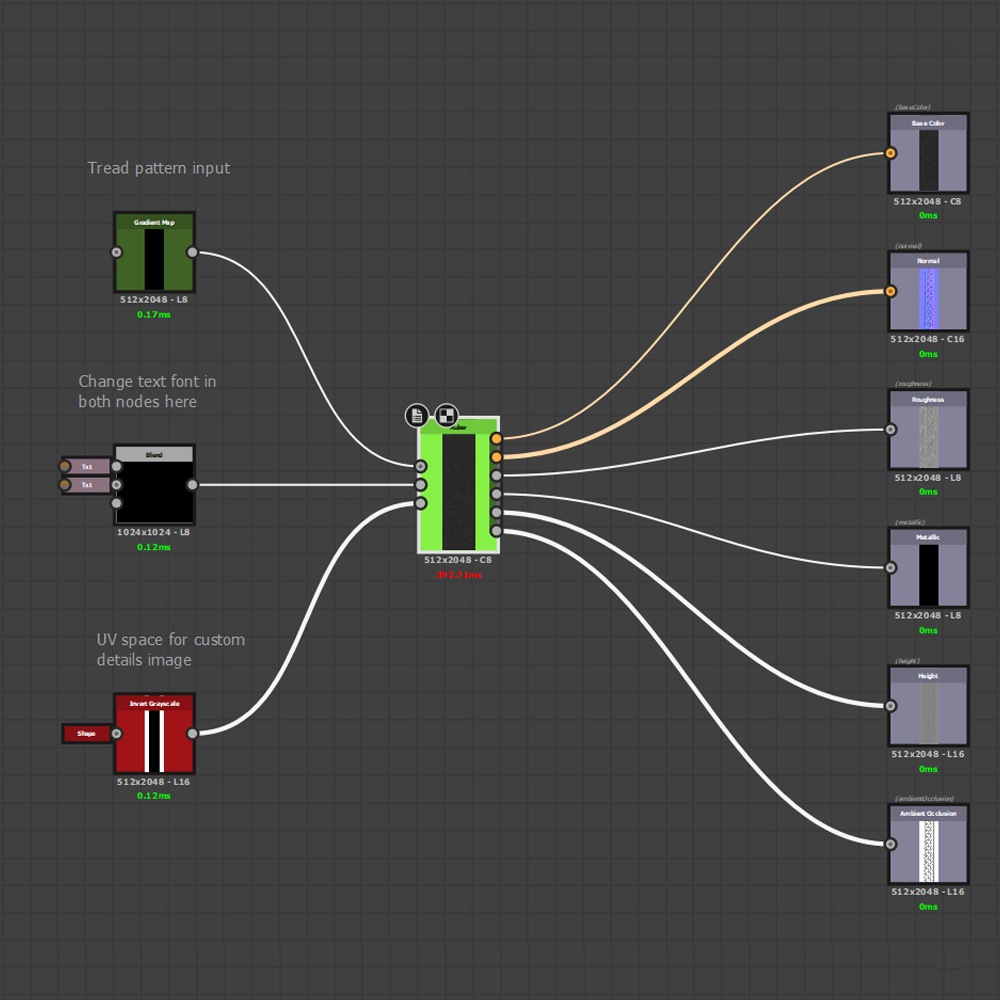The height and width of the screenshot is (1000, 1000).
Task: Select the Gradient Map node
Action: pos(154,252)
